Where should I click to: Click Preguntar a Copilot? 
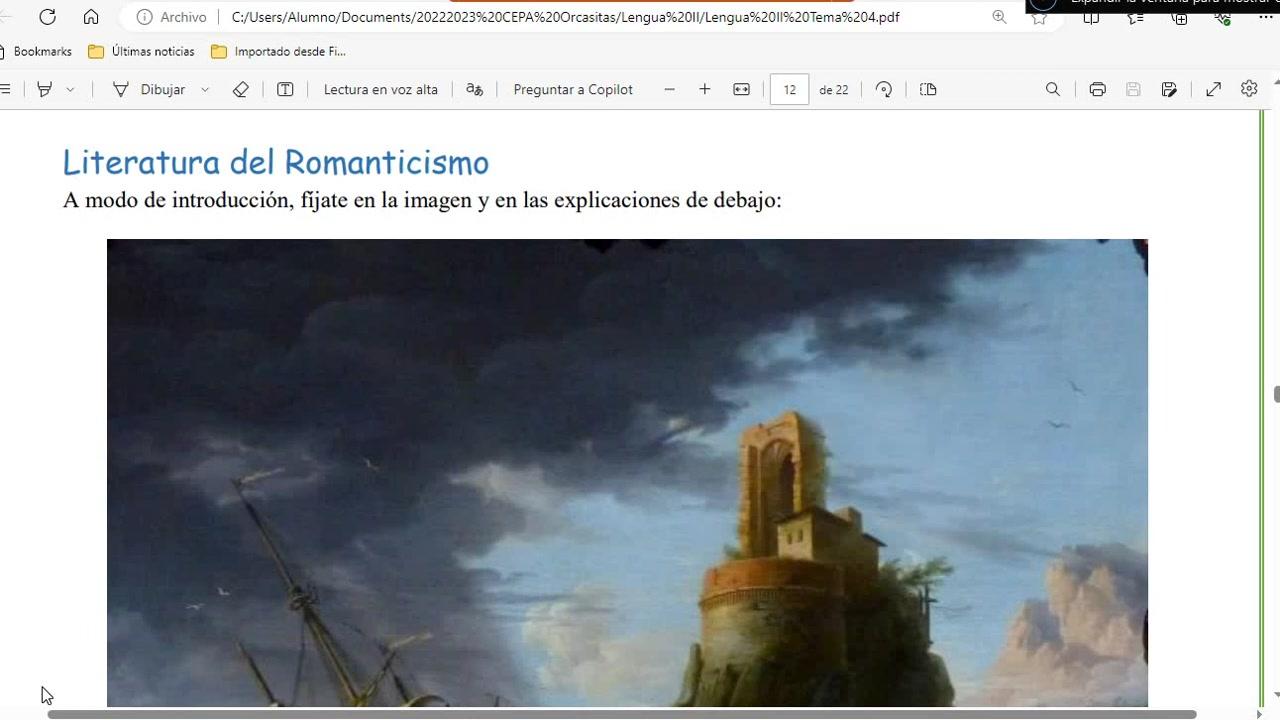[x=573, y=89]
